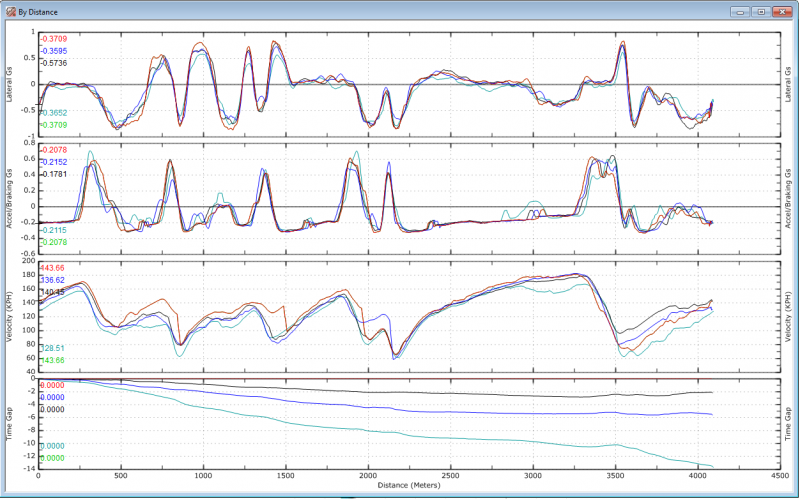Viewport: 800px width, 499px height.
Task: Click the 0.4 Accel/Braking axis tick
Action: pos(30,174)
